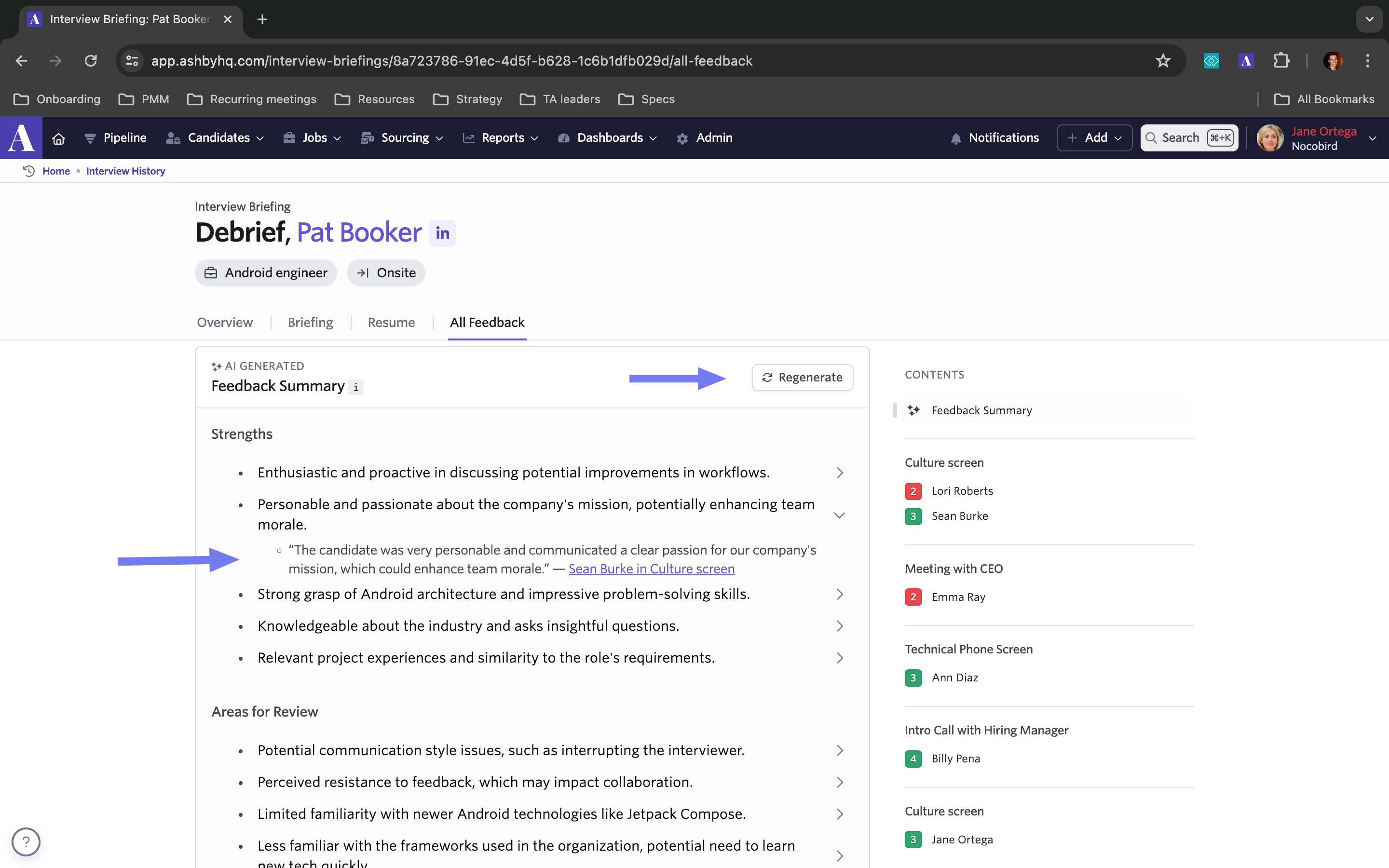Click the interview history clock icon

[x=29, y=171]
